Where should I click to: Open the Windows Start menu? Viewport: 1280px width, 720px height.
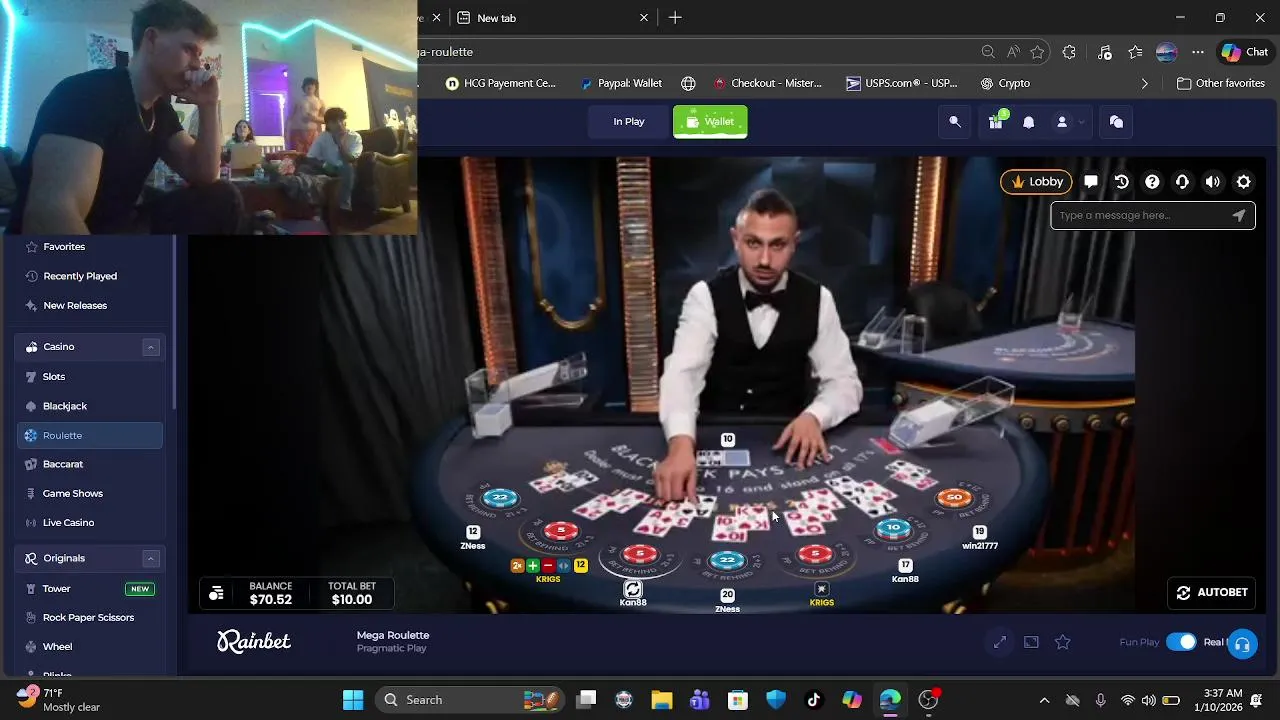click(353, 700)
